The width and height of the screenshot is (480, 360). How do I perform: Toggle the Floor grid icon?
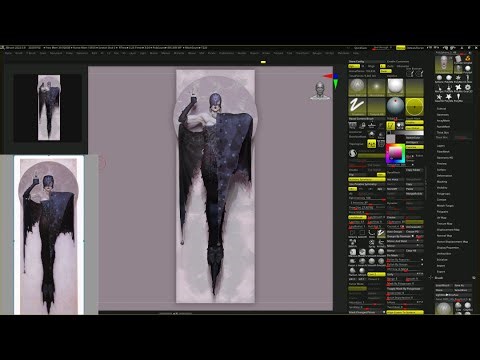click(x=372, y=125)
